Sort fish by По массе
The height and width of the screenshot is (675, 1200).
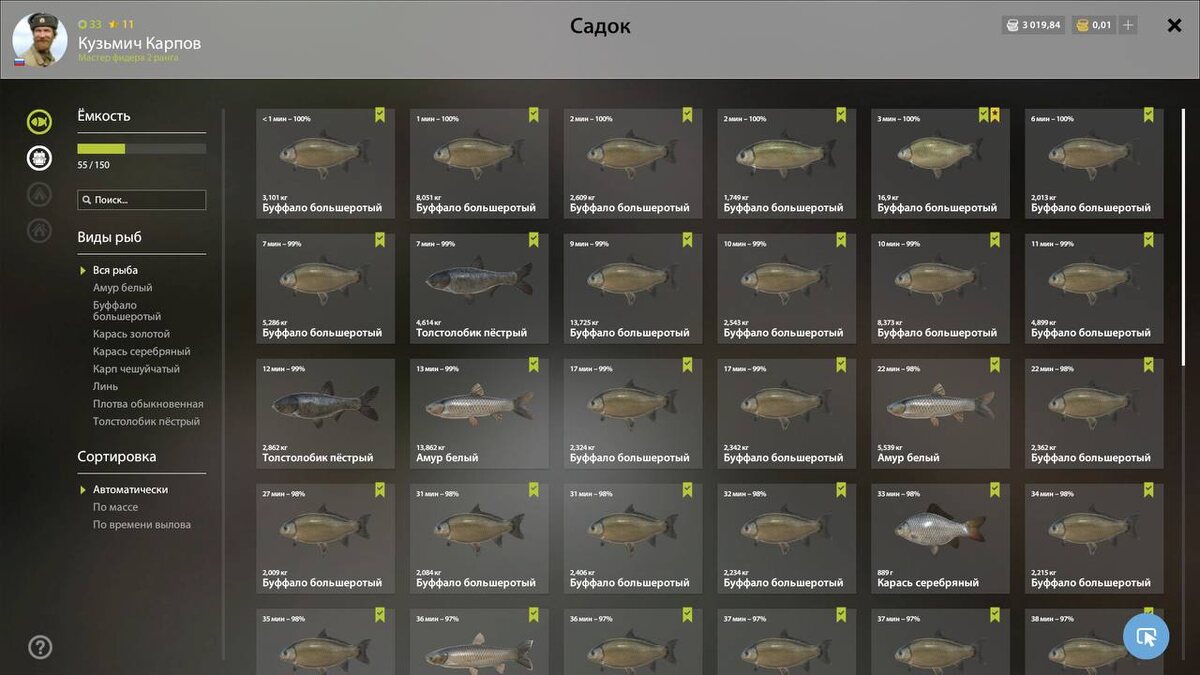(x=116, y=507)
